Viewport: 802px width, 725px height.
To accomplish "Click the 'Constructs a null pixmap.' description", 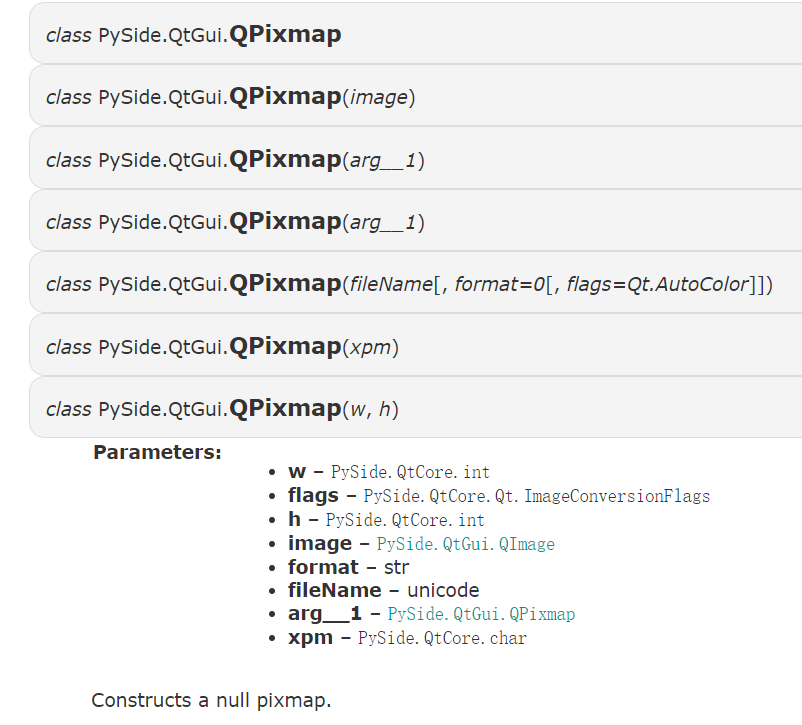I will pyautogui.click(x=211, y=700).
